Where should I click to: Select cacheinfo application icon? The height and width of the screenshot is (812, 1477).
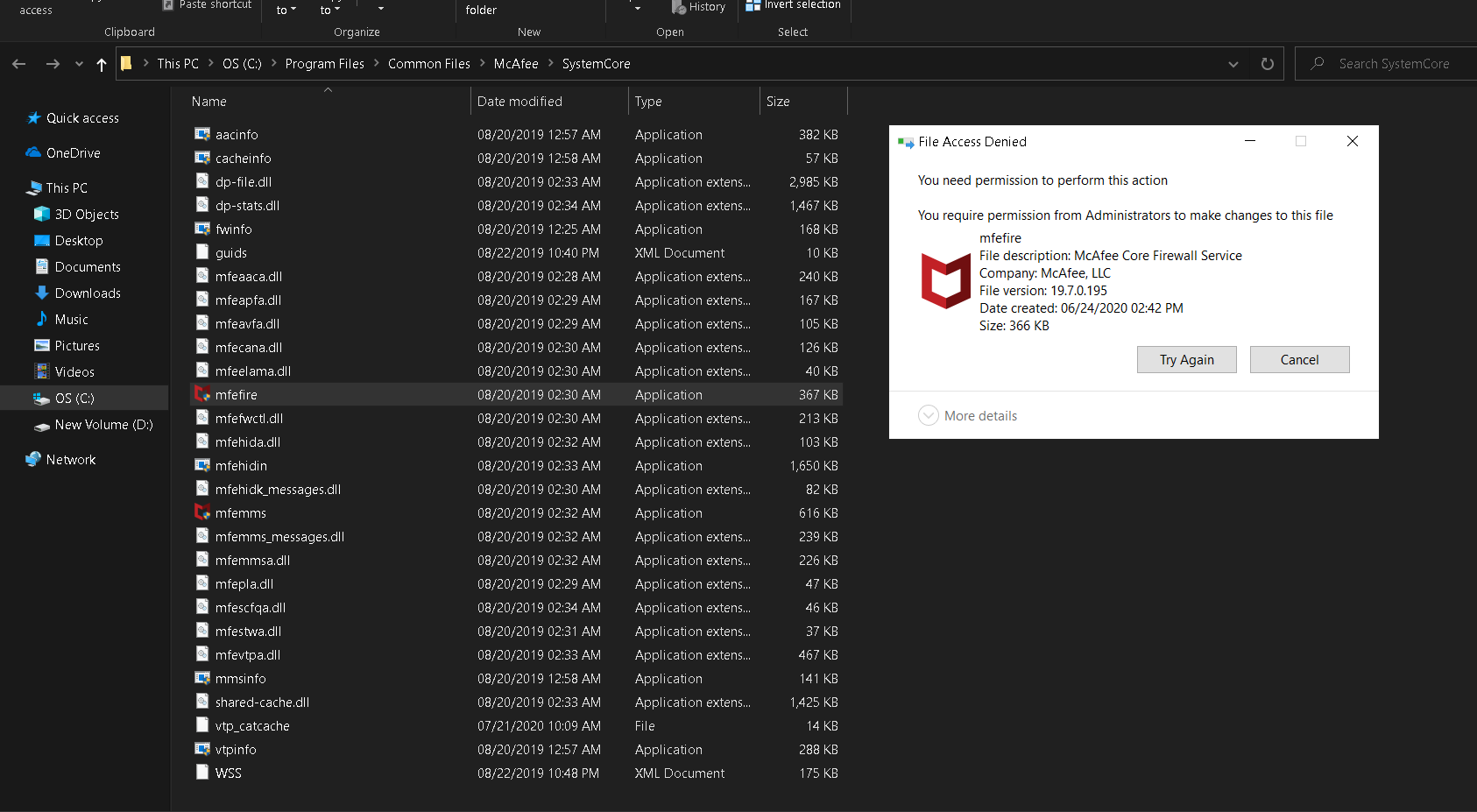pos(202,158)
